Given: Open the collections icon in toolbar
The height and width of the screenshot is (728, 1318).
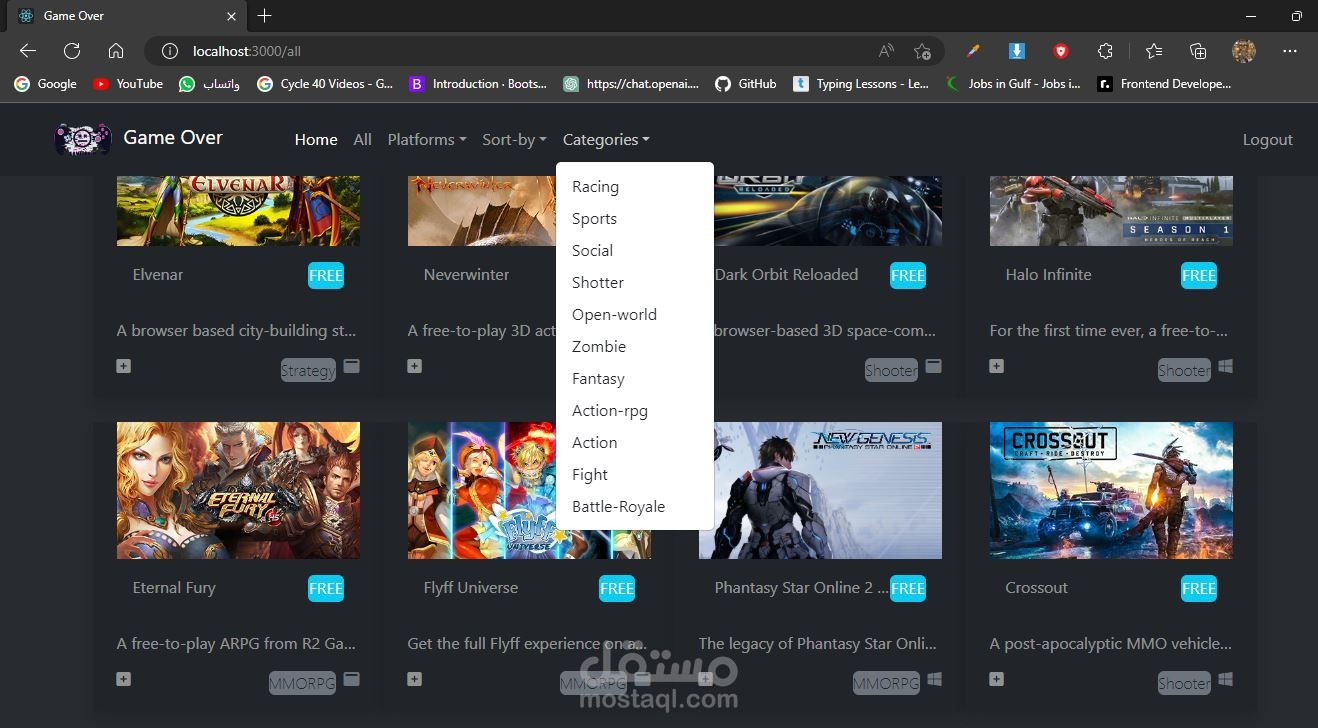Looking at the screenshot, I should pos(1198,51).
